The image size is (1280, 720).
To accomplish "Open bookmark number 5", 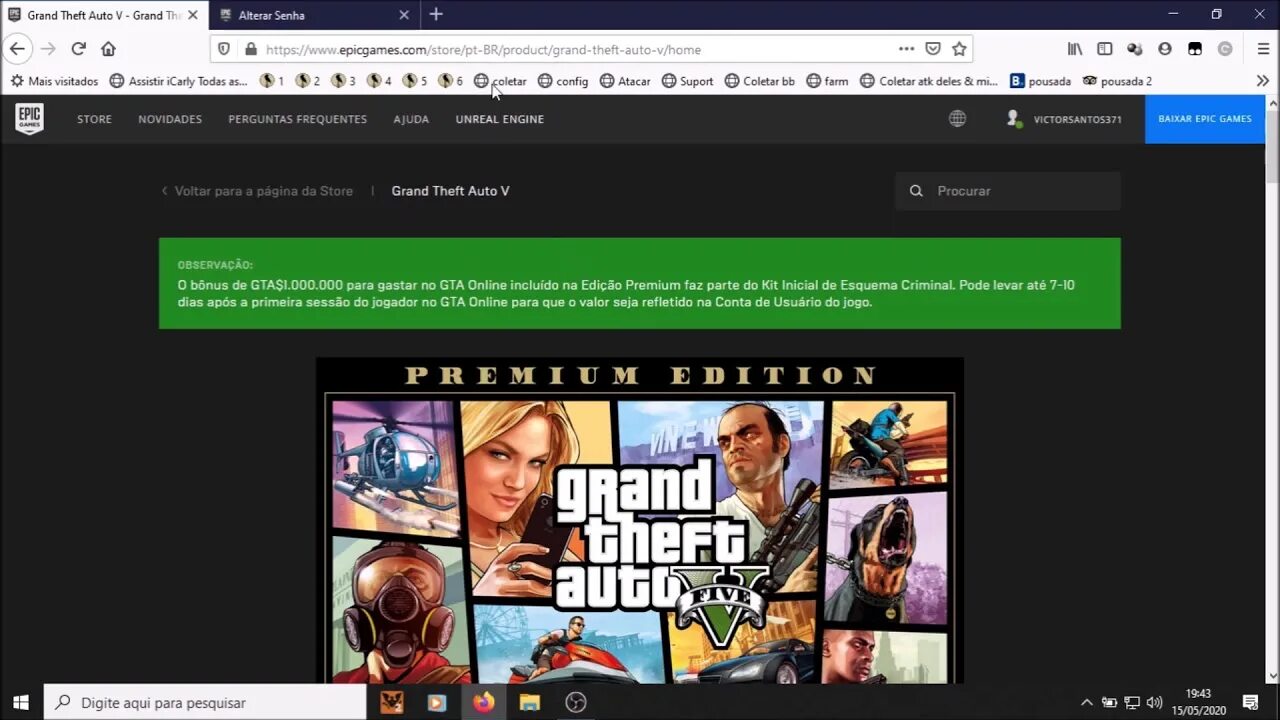I will (x=415, y=81).
